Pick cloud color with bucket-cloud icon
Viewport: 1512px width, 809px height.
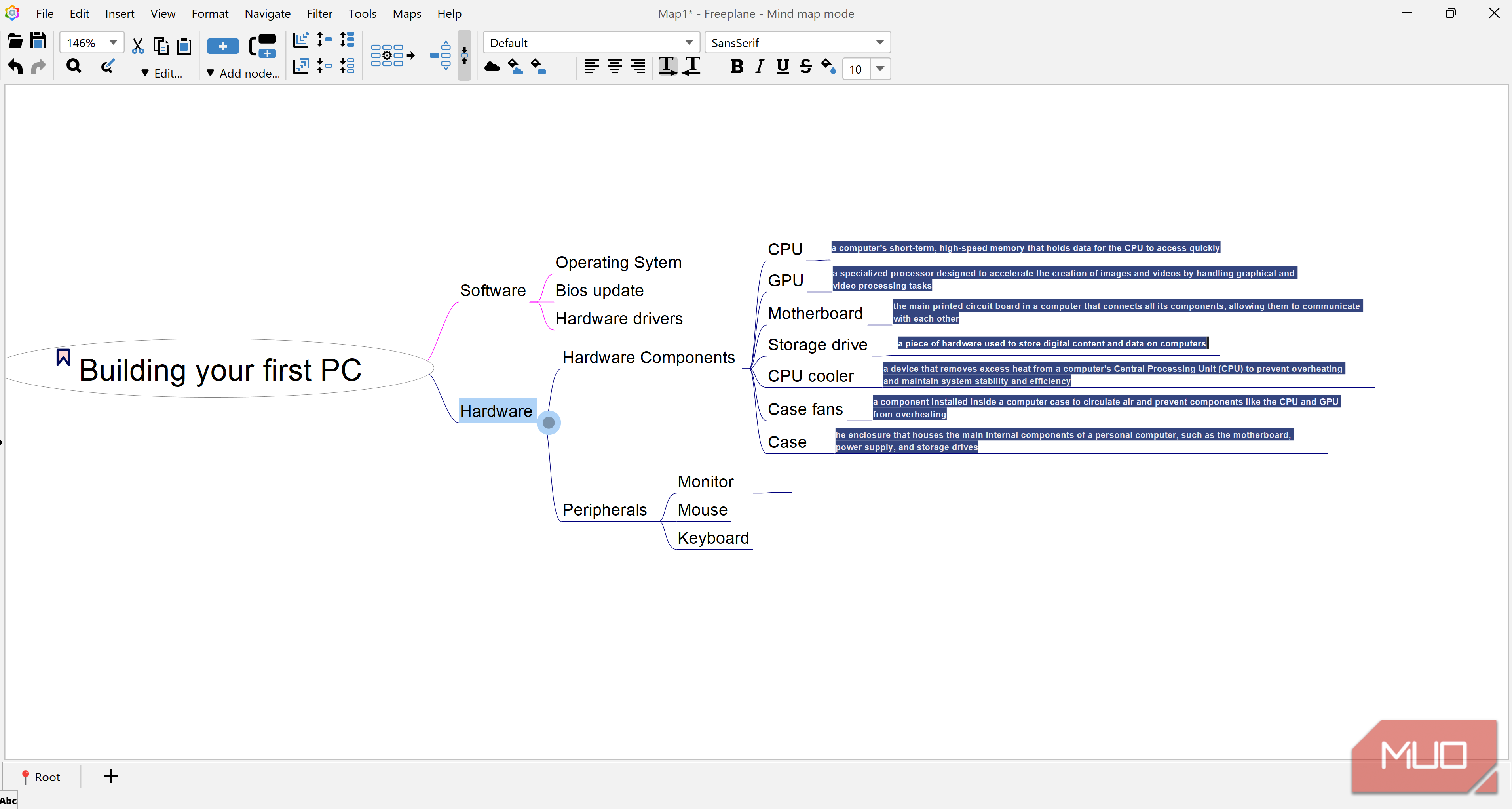pyautogui.click(x=515, y=67)
